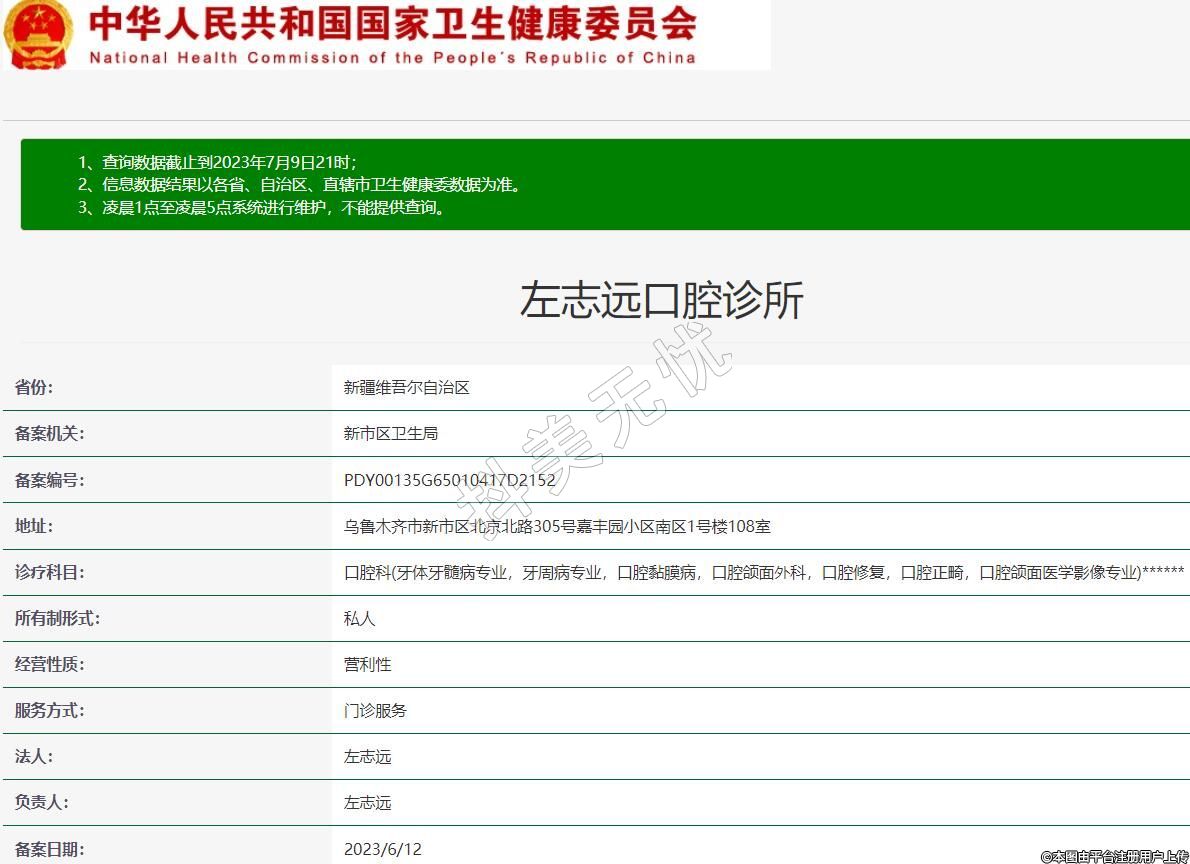This screenshot has width=1190, height=864.
Task: Click the first notice line about 2023年7月9日
Action: point(217,162)
